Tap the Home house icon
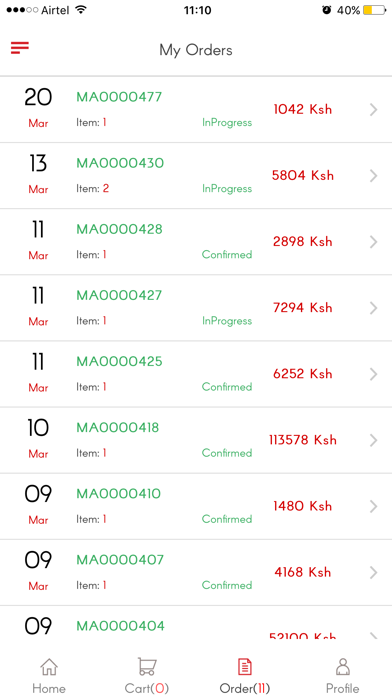Image resolution: width=392 pixels, height=696 pixels. coord(49,667)
